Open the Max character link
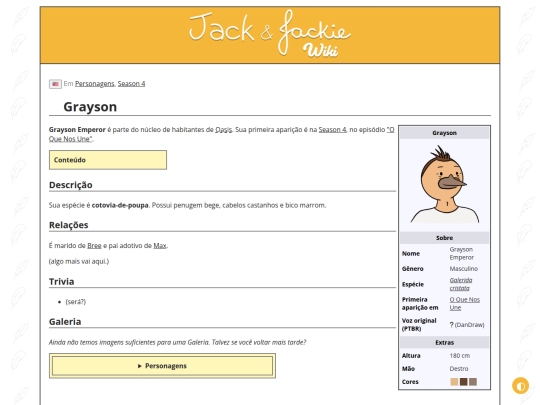Image resolution: width=540 pixels, height=405 pixels. (x=160, y=246)
